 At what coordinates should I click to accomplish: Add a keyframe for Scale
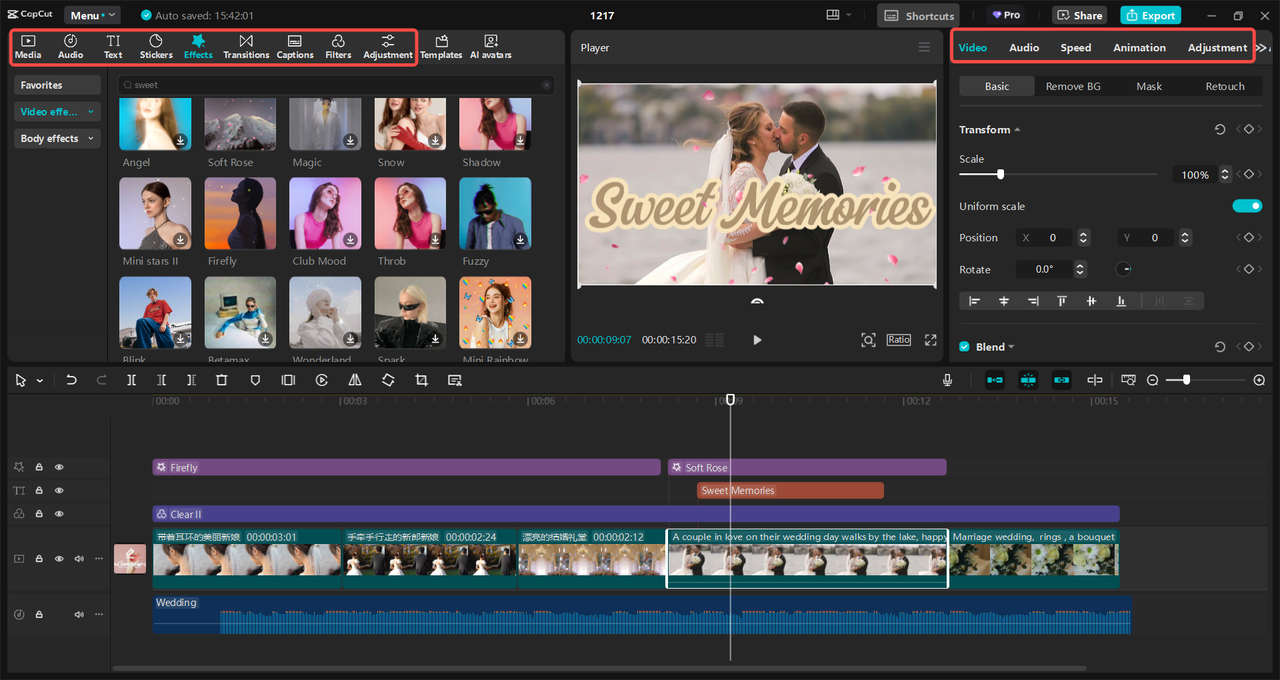(1249, 174)
